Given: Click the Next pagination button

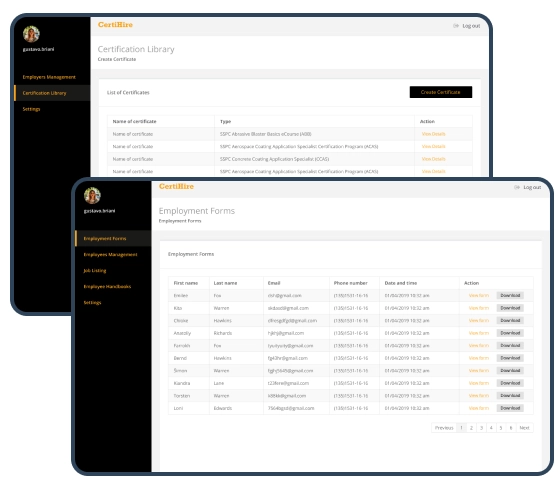Looking at the screenshot, I should tap(524, 428).
